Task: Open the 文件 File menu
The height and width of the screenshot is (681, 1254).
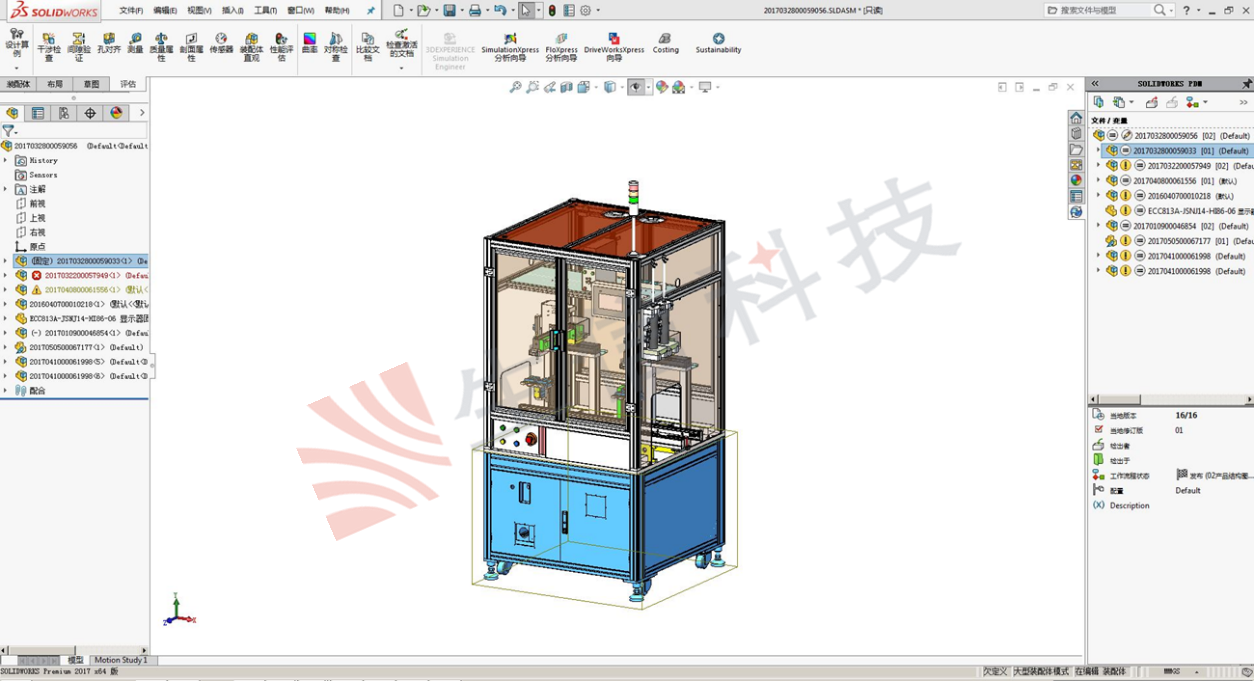Action: tap(131, 10)
